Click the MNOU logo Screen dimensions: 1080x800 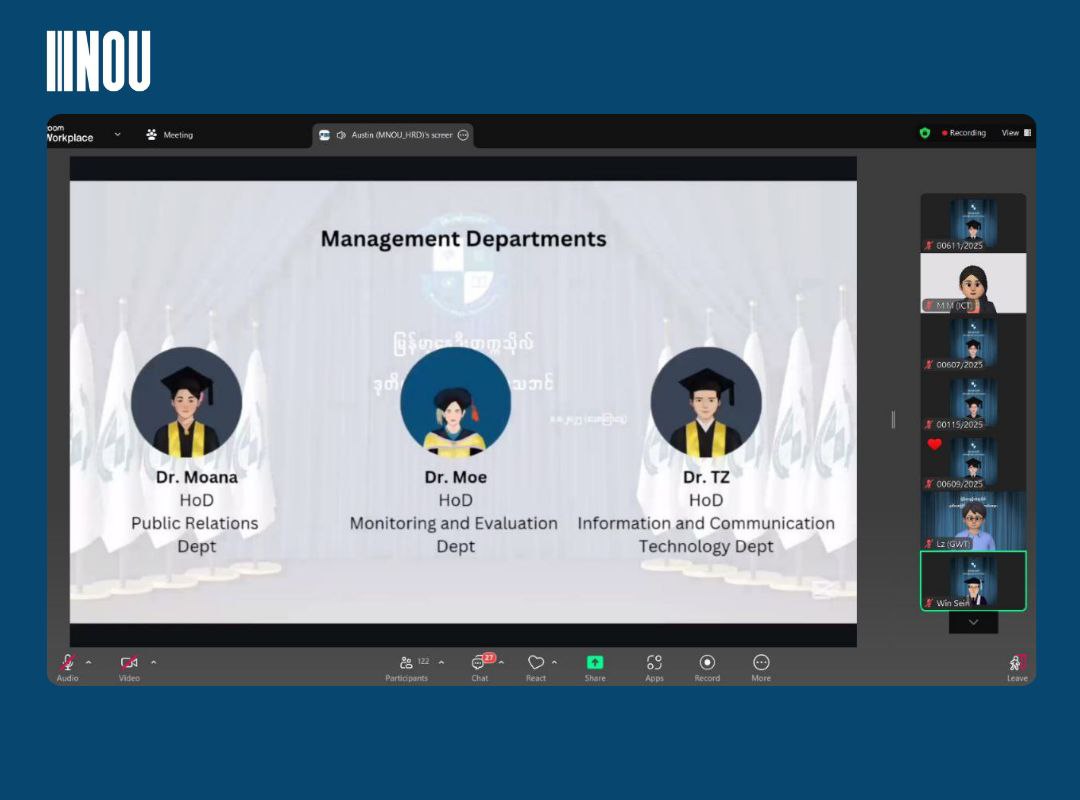tap(98, 61)
